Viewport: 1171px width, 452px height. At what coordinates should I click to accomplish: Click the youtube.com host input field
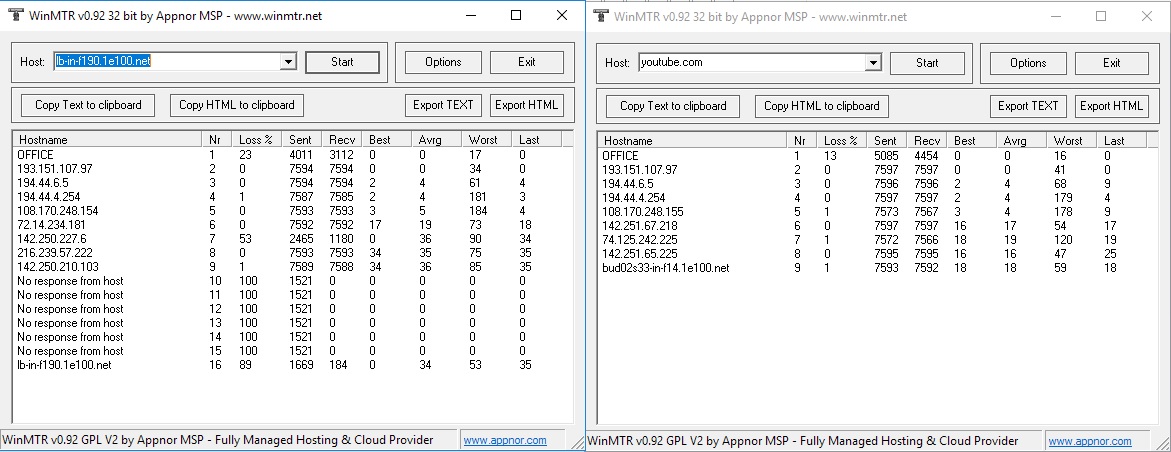coord(750,62)
